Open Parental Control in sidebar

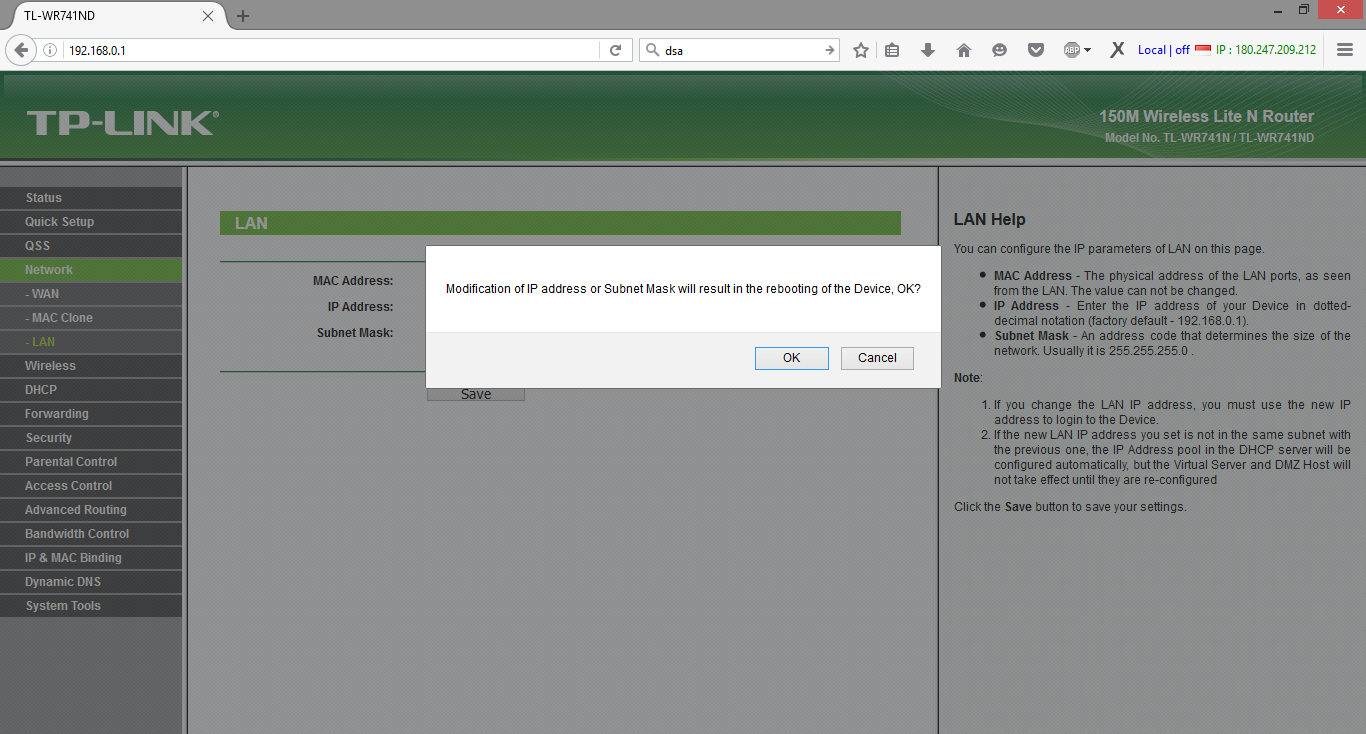(91, 462)
